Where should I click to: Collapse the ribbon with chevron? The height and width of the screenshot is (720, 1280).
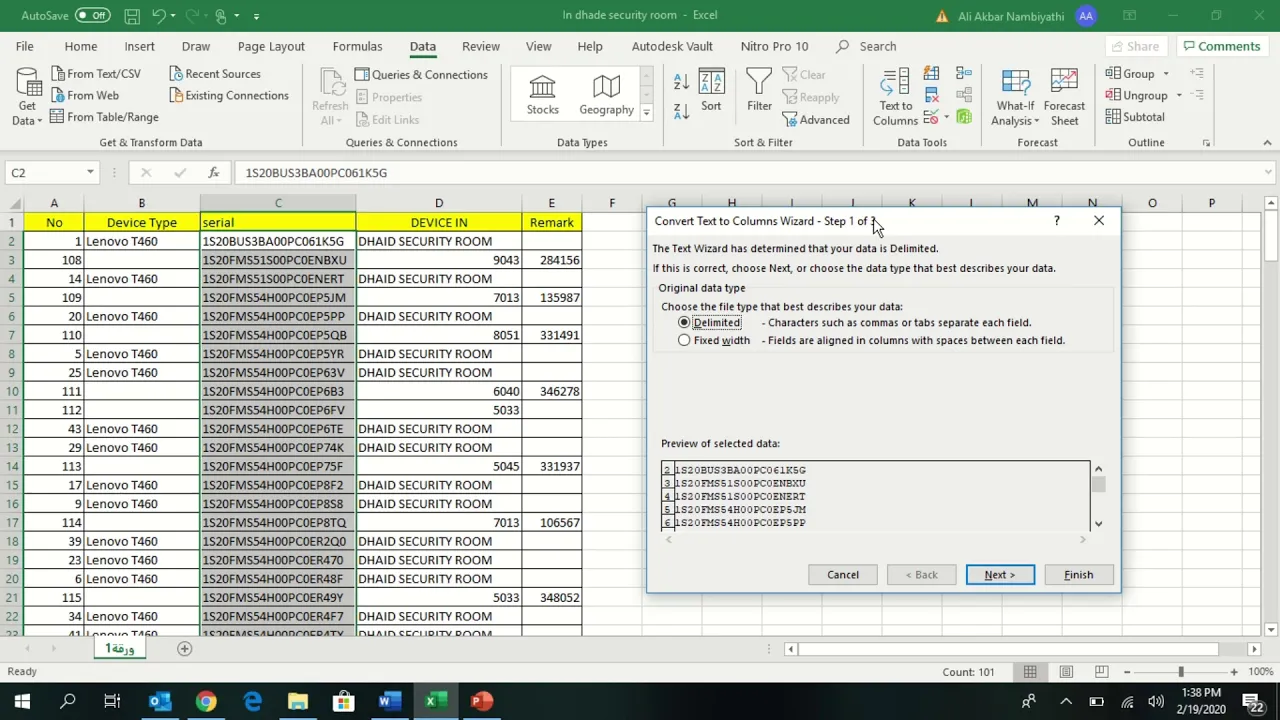click(x=1267, y=143)
